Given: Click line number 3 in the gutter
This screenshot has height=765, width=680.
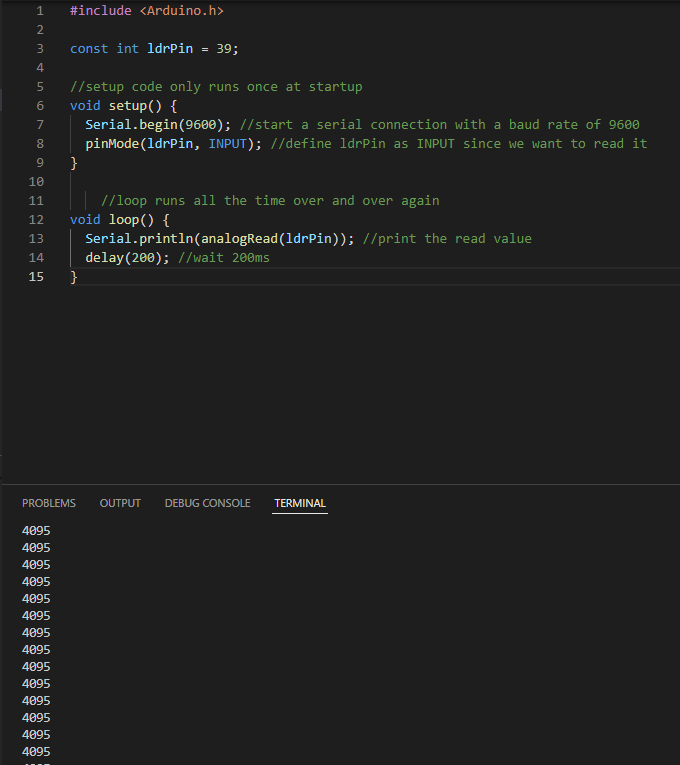Looking at the screenshot, I should [x=40, y=49].
